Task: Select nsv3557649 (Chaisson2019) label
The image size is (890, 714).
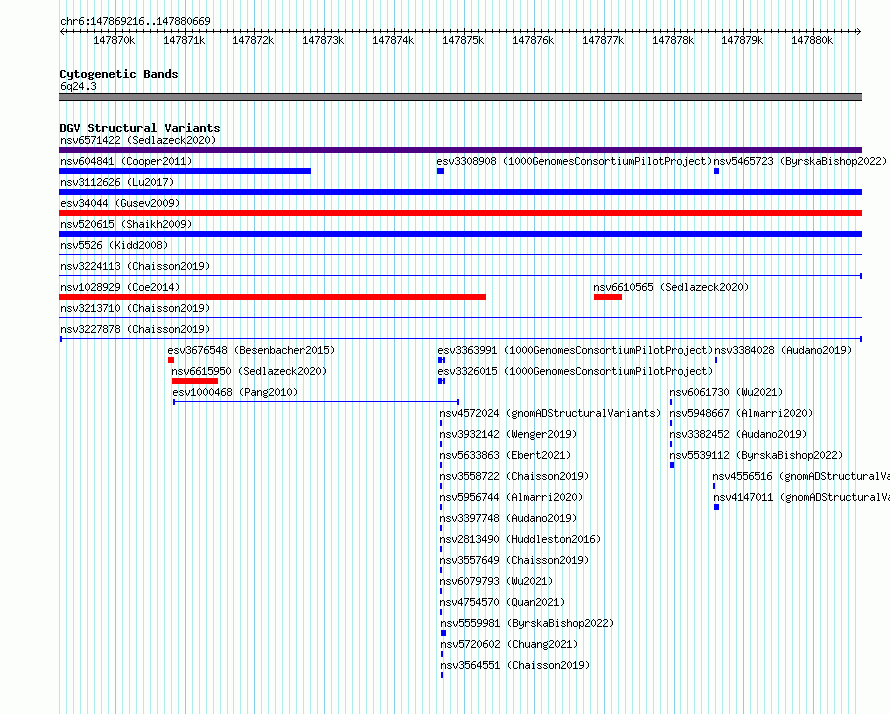Action: point(514,560)
